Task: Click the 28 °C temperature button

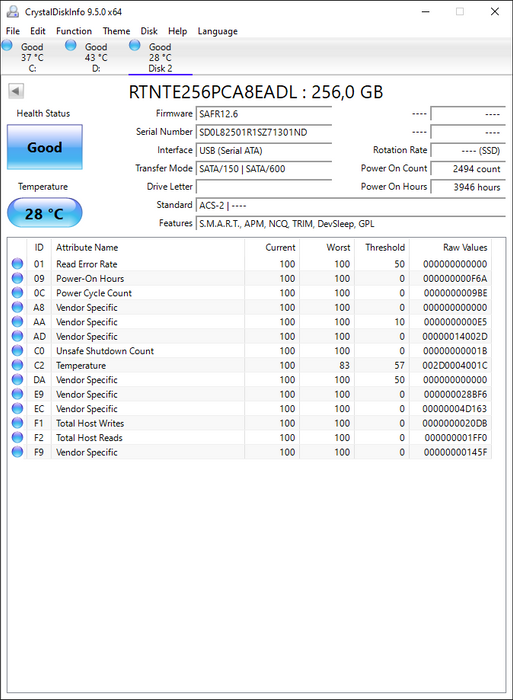Action: (45, 213)
